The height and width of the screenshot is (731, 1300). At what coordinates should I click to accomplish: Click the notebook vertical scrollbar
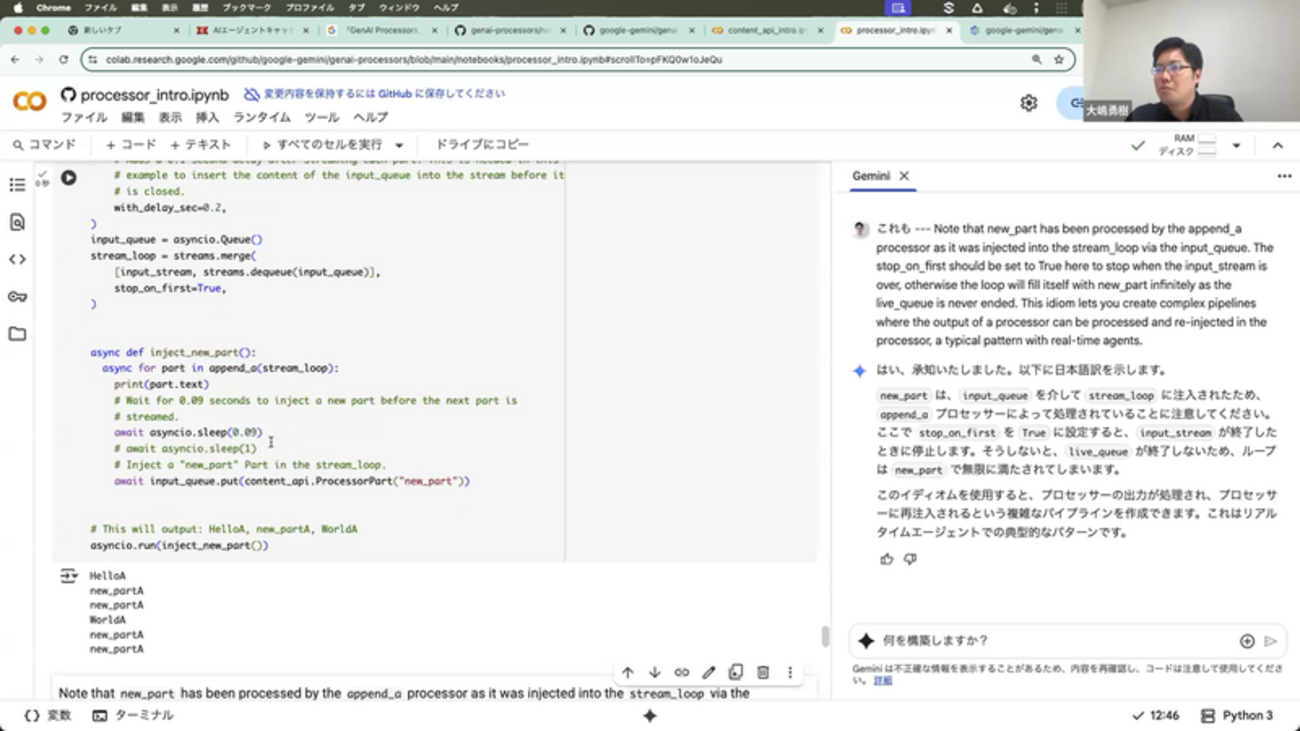point(825,636)
